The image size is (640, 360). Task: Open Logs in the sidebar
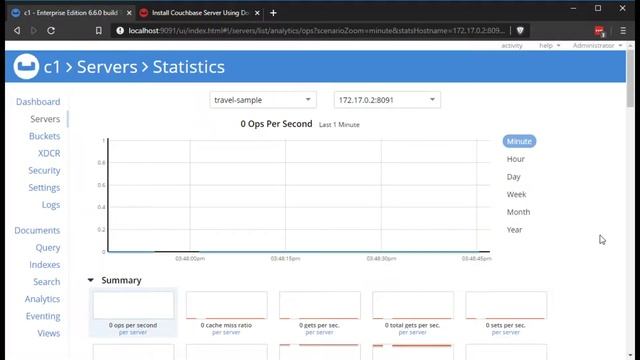(51, 205)
